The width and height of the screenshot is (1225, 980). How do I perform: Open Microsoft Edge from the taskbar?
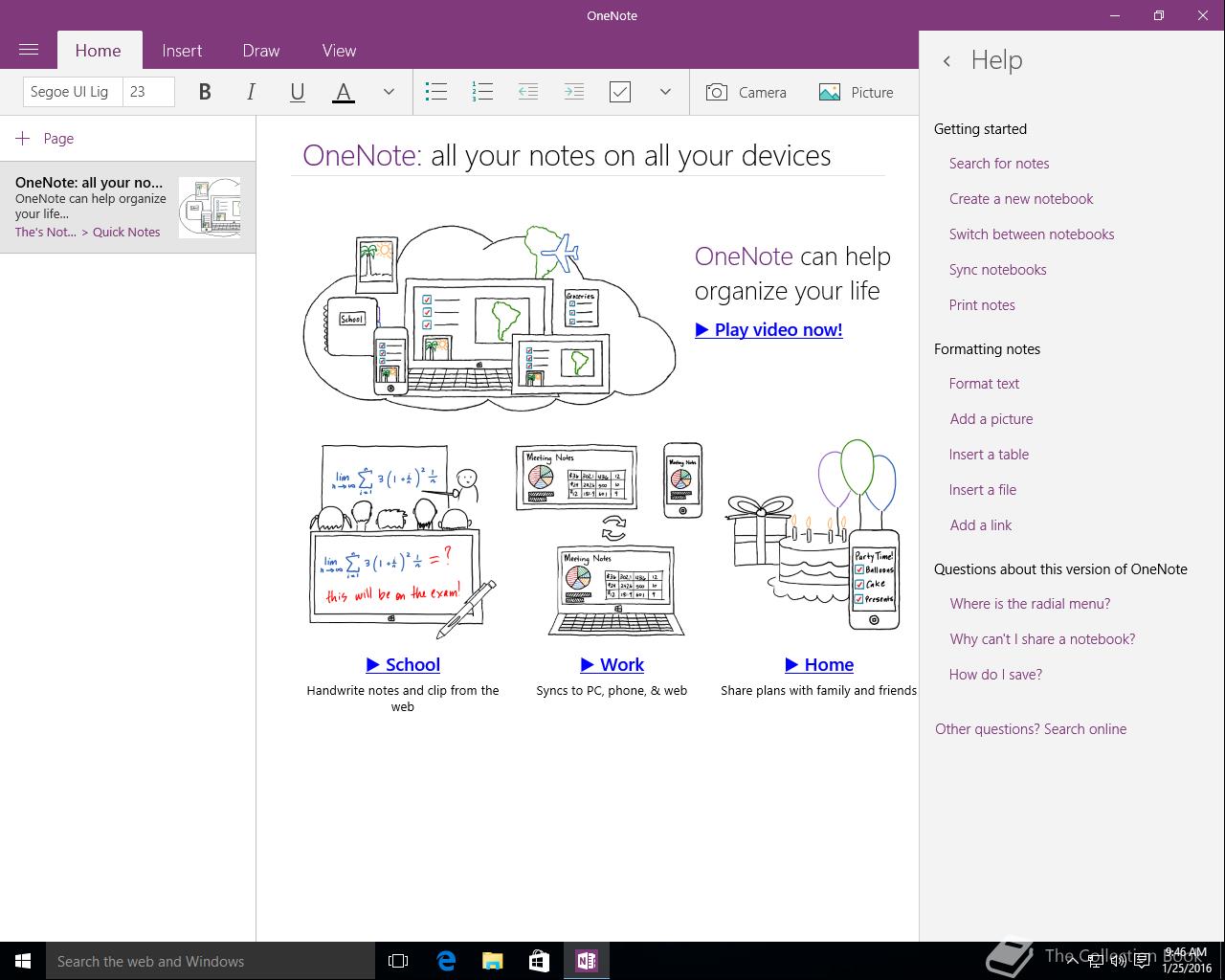[446, 961]
